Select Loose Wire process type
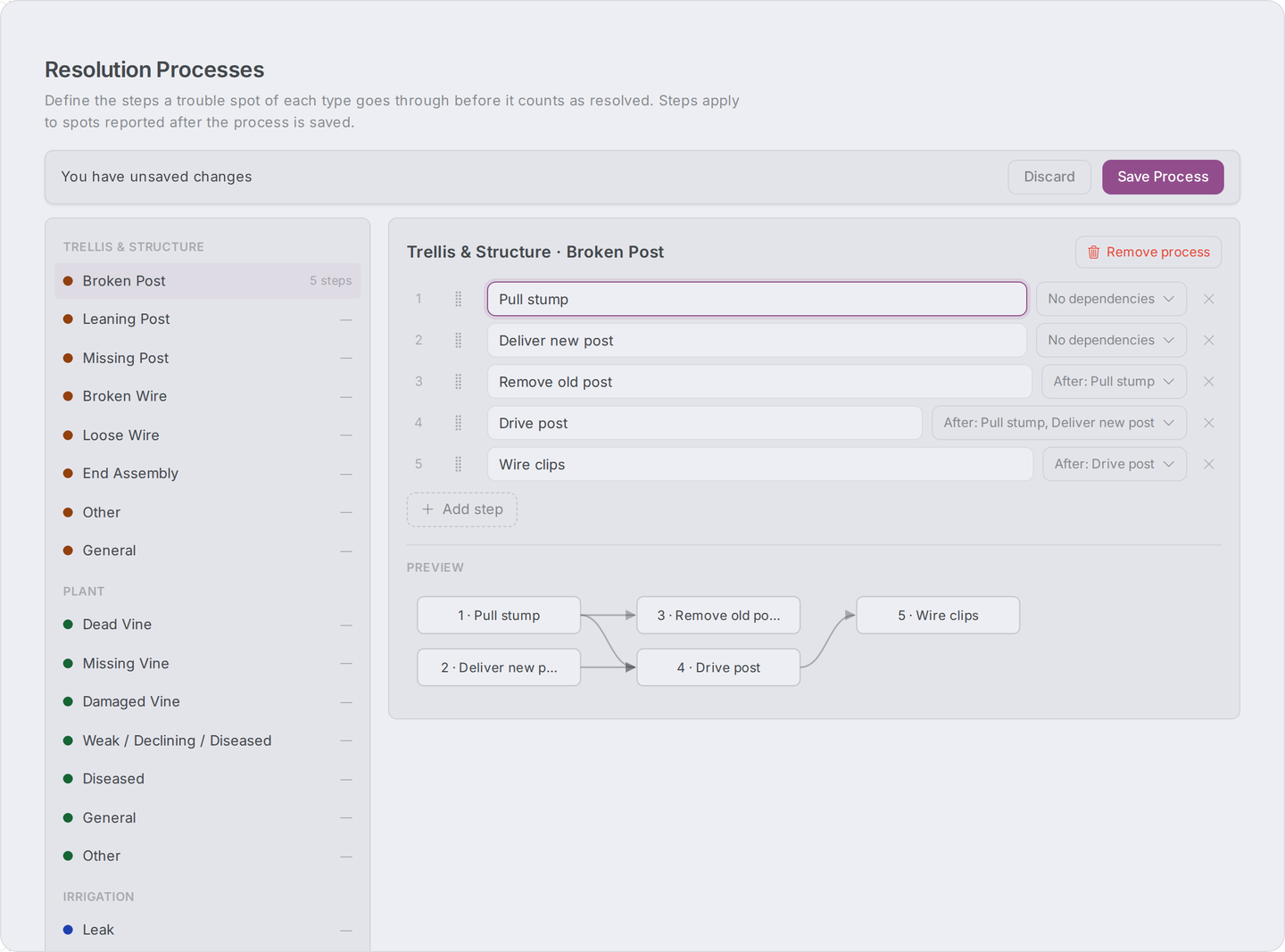 point(207,435)
